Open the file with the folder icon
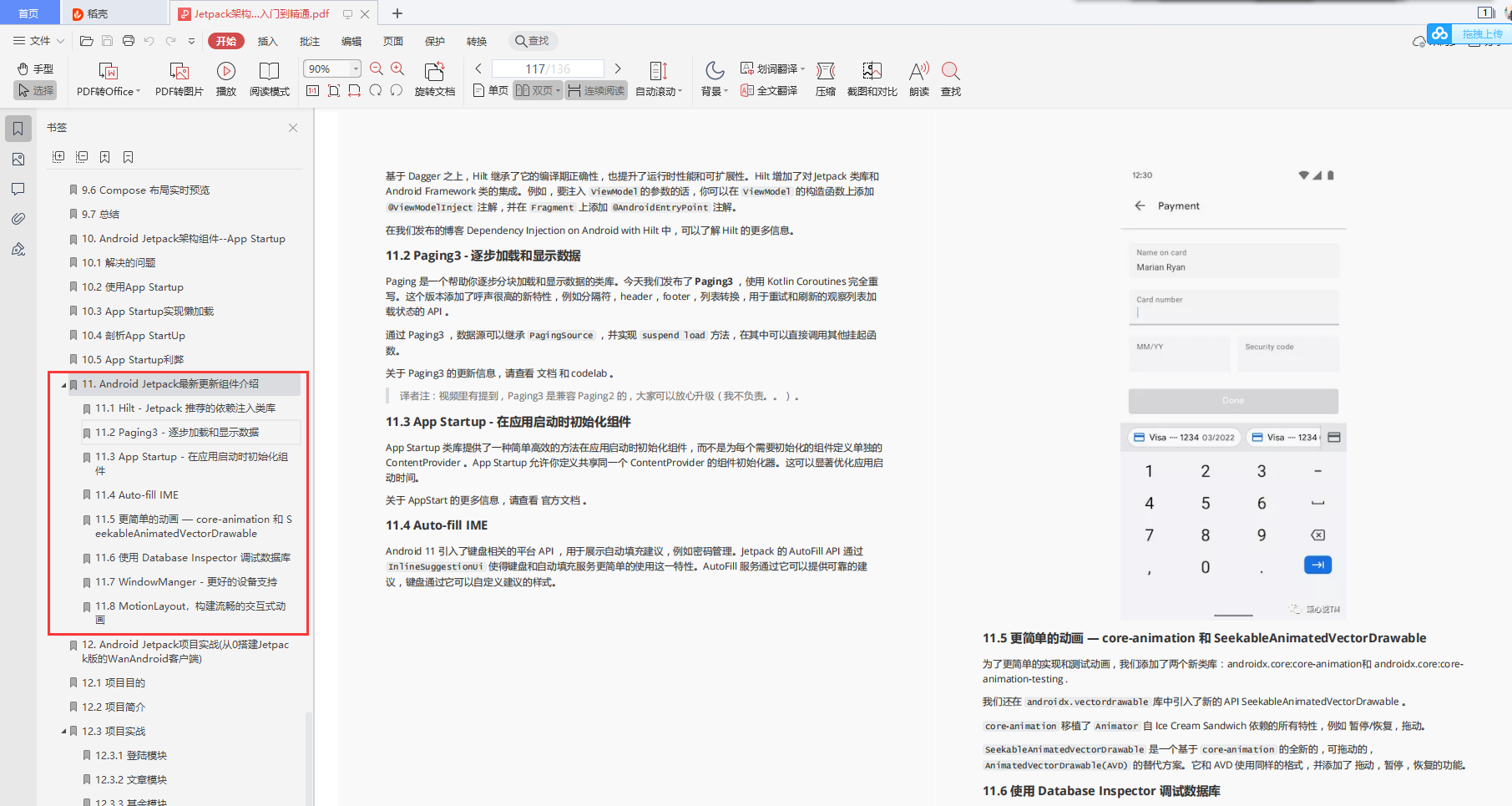Screen dimensions: 1512x806 (86, 41)
